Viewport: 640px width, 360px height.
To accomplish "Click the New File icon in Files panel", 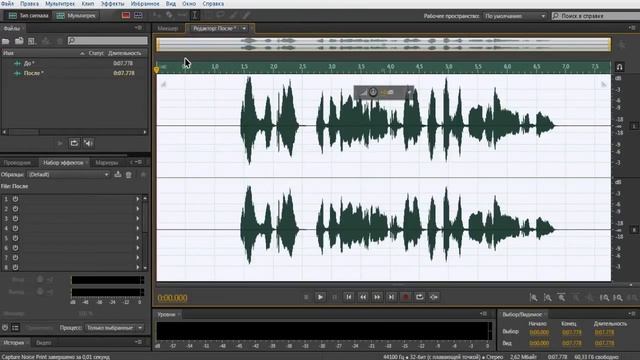I will (x=32, y=41).
